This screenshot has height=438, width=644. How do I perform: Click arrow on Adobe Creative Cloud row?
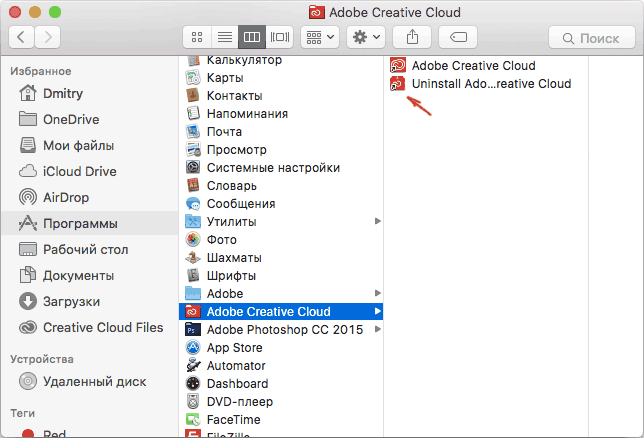[377, 311]
